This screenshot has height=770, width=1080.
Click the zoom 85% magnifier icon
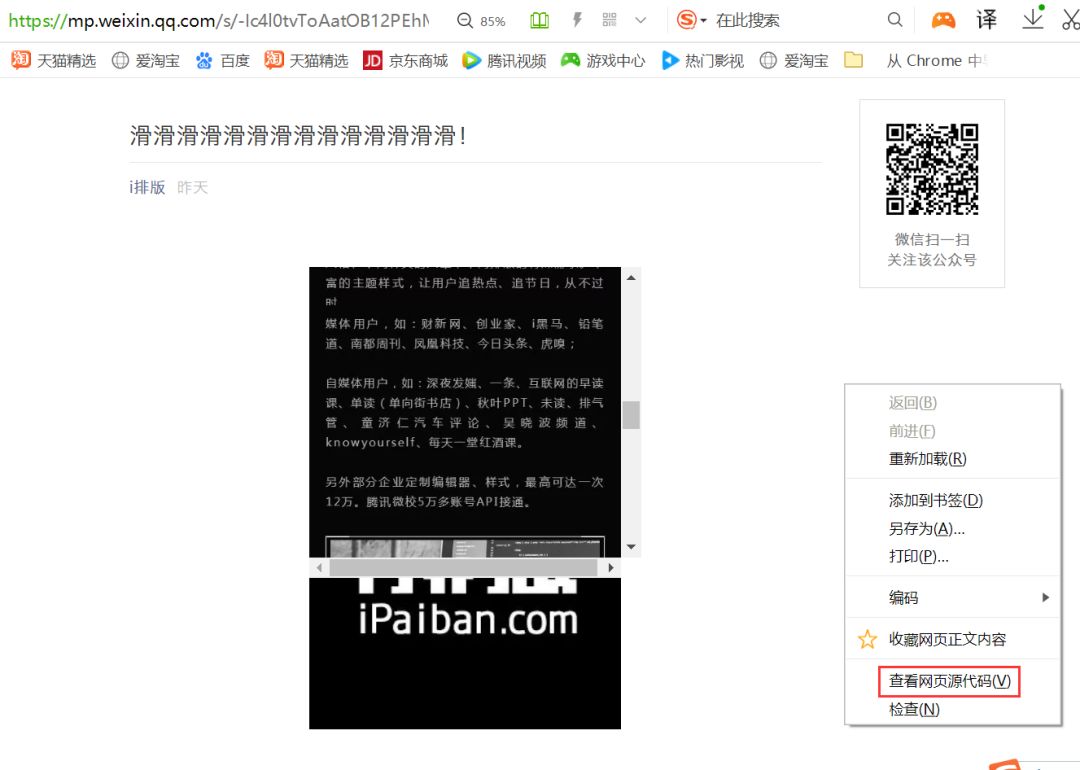click(x=465, y=21)
